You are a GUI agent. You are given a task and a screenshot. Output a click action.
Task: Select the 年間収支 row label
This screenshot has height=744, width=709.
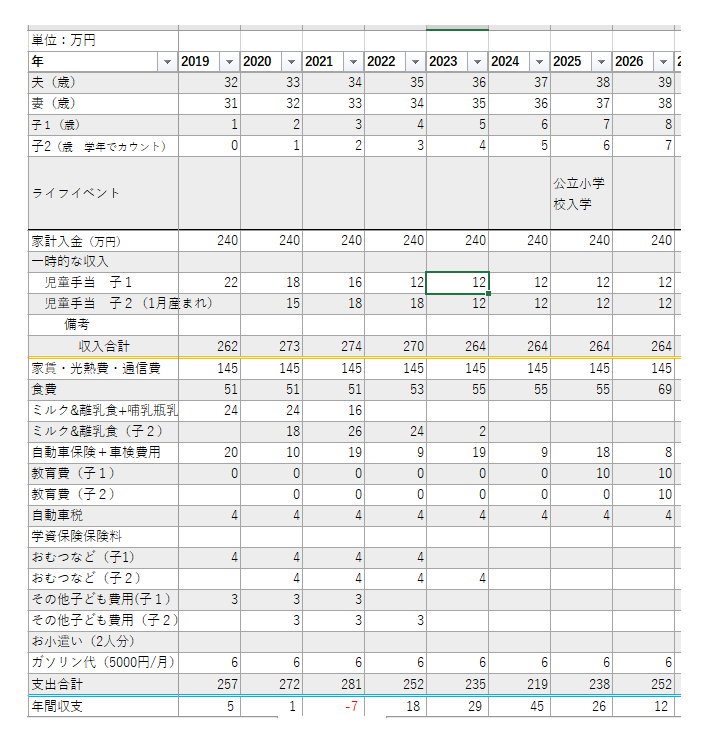(x=103, y=707)
